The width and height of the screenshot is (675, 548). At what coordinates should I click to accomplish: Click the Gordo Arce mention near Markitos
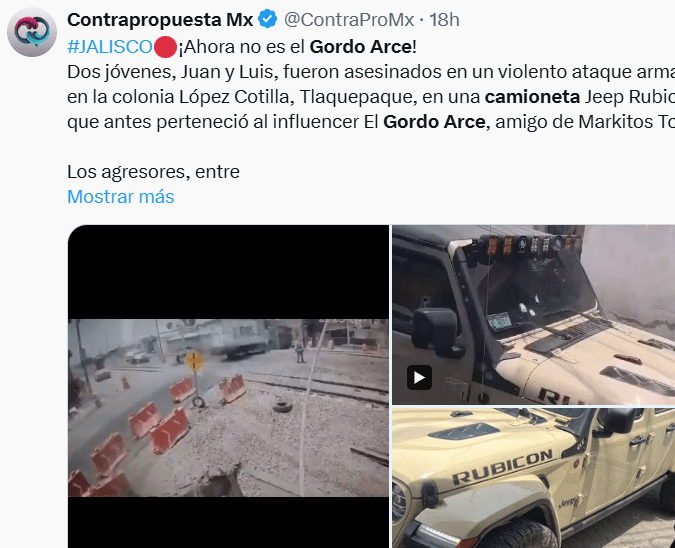(434, 121)
